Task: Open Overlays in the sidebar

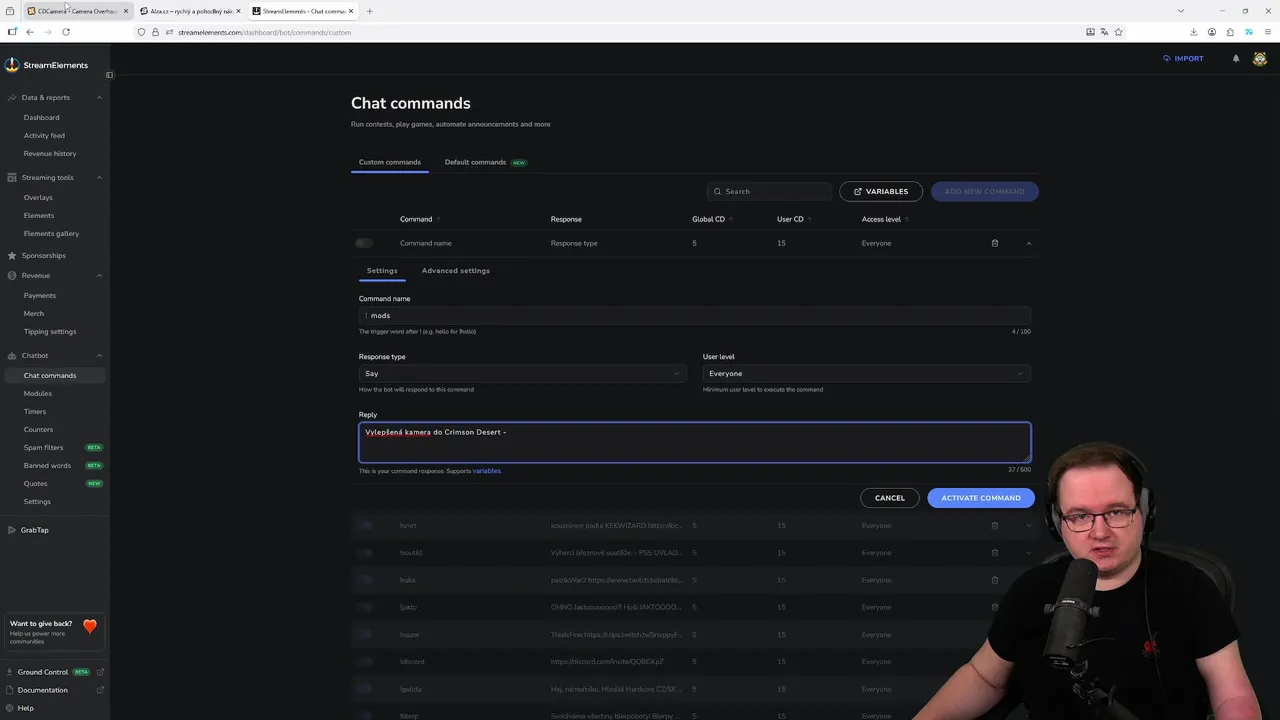Action: point(38,197)
